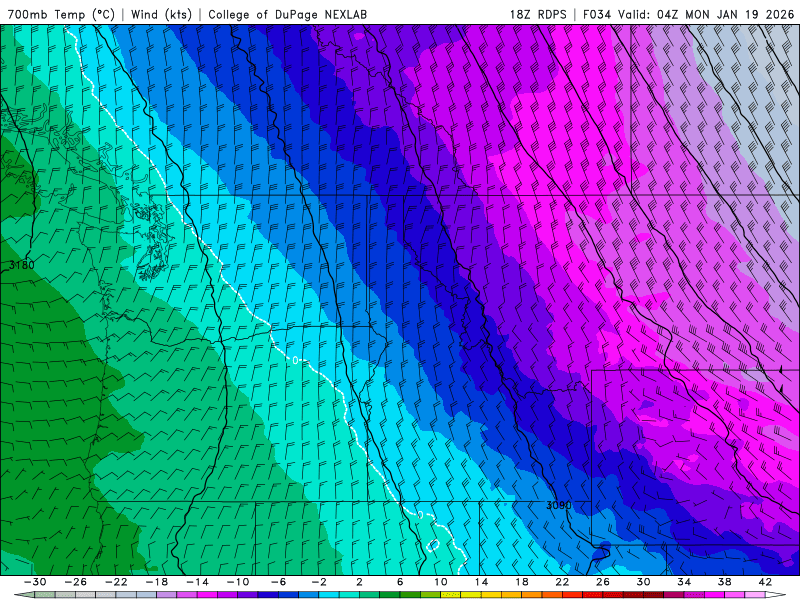Click 'Valid: 04Z MON JAN 19 2026' text

(707, 15)
